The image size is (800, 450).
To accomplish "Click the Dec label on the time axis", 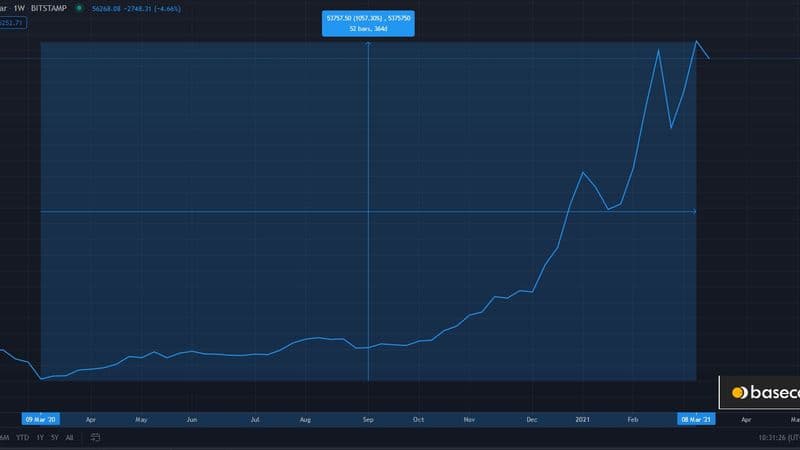I will click(532, 419).
